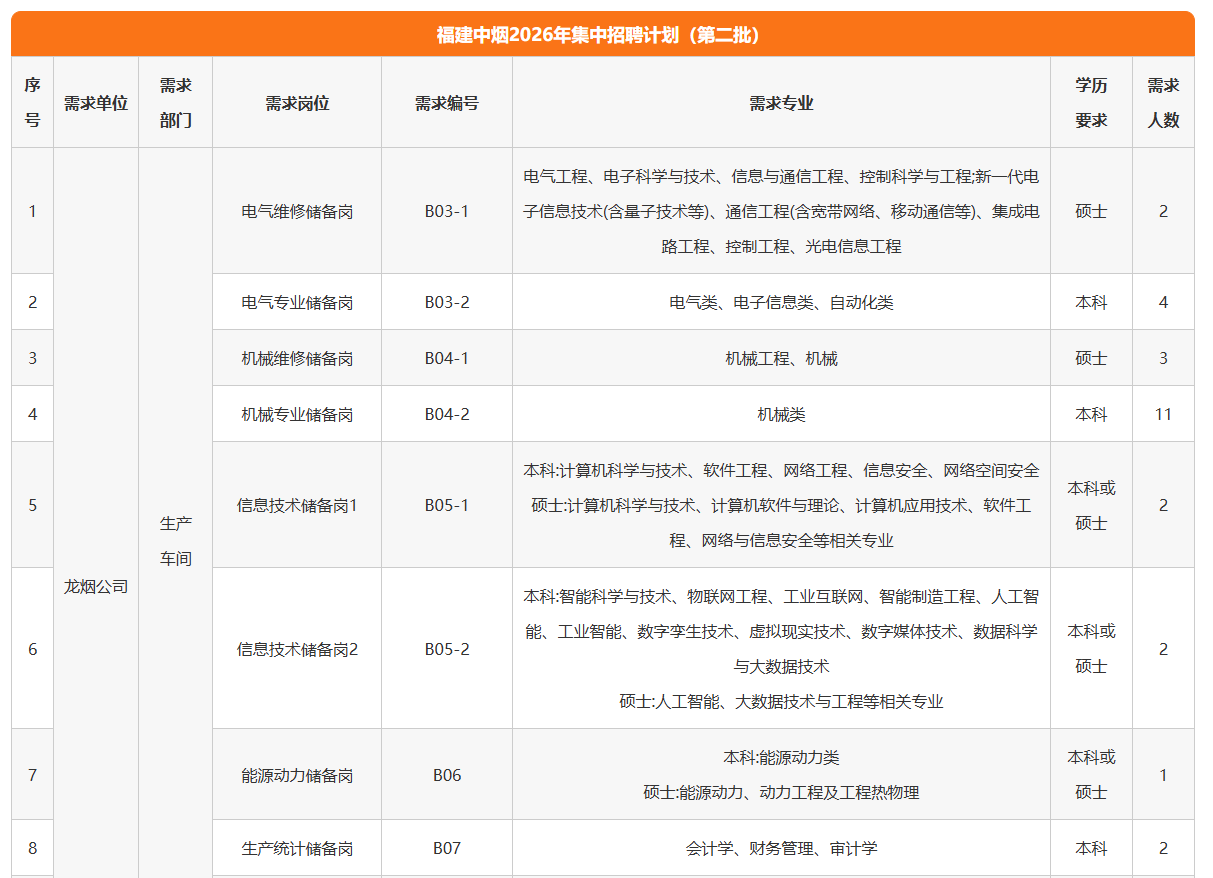Click the 福建中烟2026年集中招聘计划 title banner
The height and width of the screenshot is (878, 1213).
(x=602, y=35)
